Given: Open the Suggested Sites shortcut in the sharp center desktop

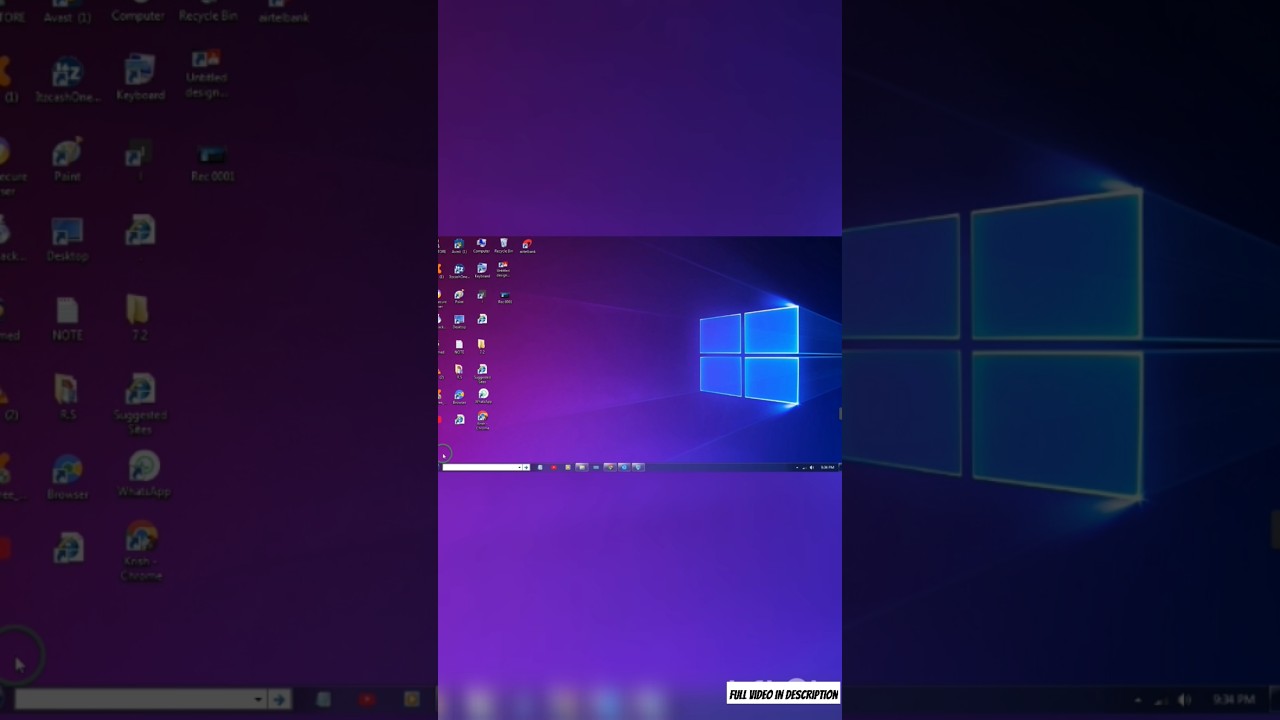Looking at the screenshot, I should click(482, 373).
